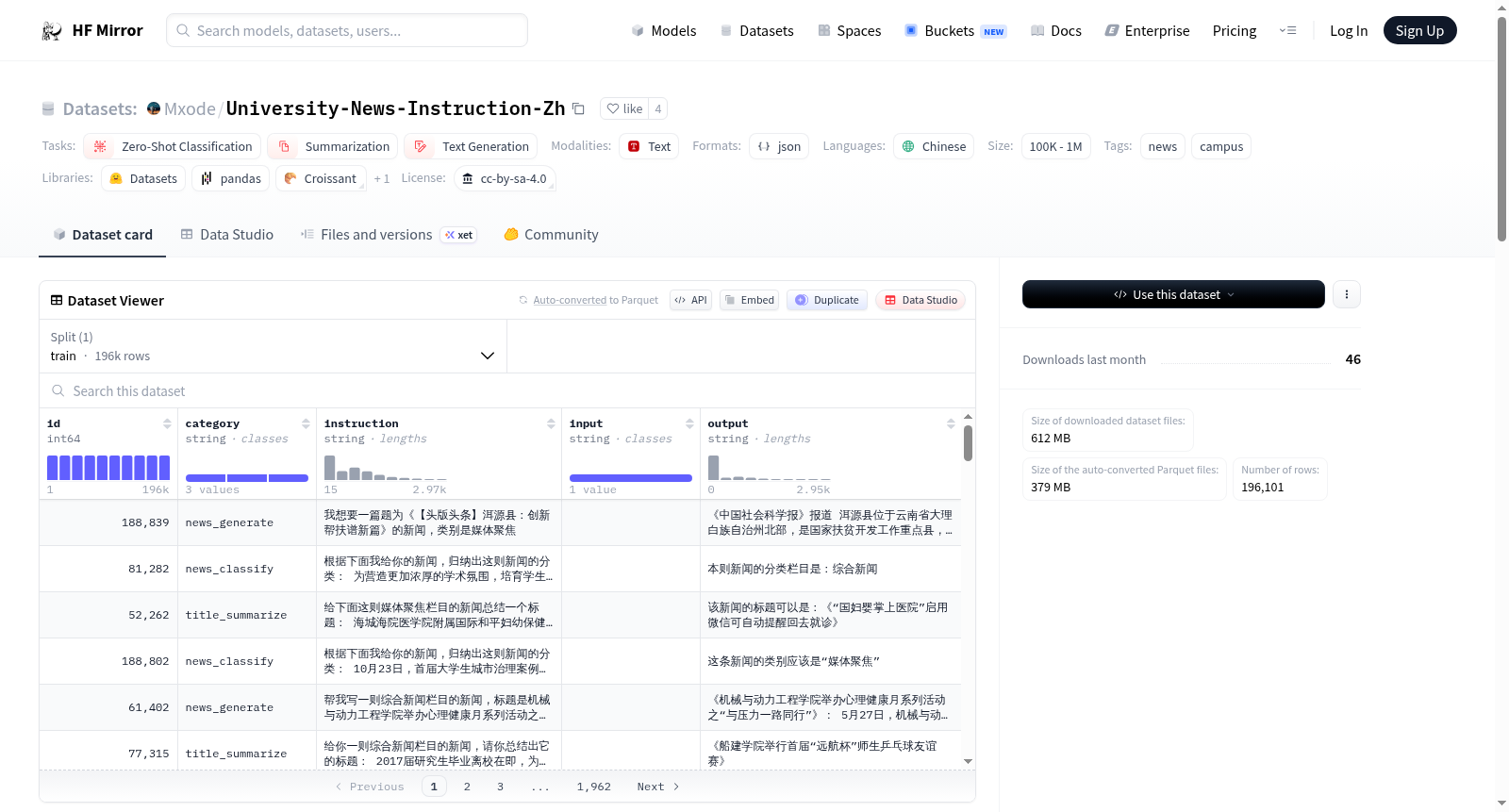Expand the +1 more libraries
This screenshot has width=1509, height=812.
(x=382, y=178)
